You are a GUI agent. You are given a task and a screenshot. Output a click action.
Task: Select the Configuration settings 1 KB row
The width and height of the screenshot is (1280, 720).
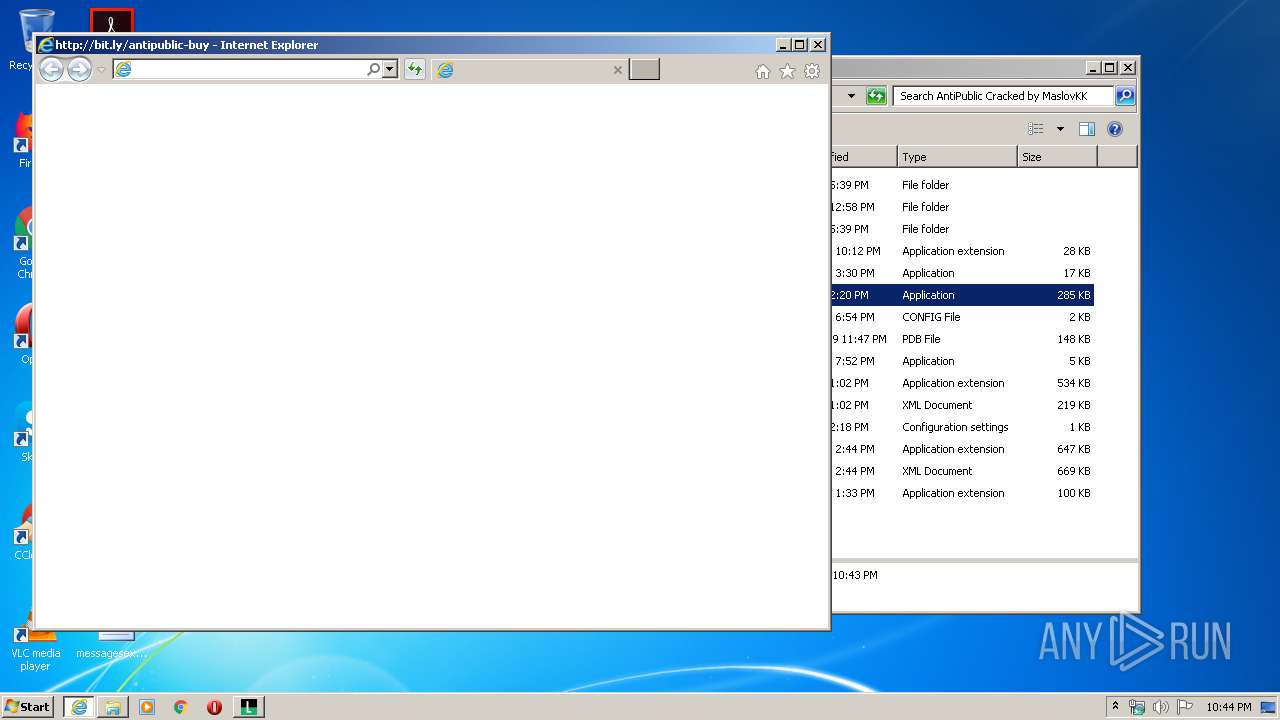click(962, 427)
